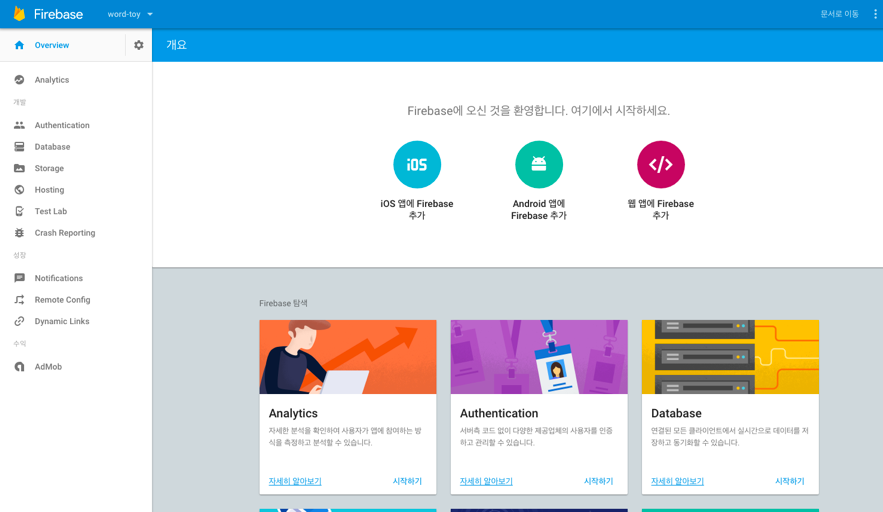Click the Notifications message icon
The image size is (883, 512).
19,278
